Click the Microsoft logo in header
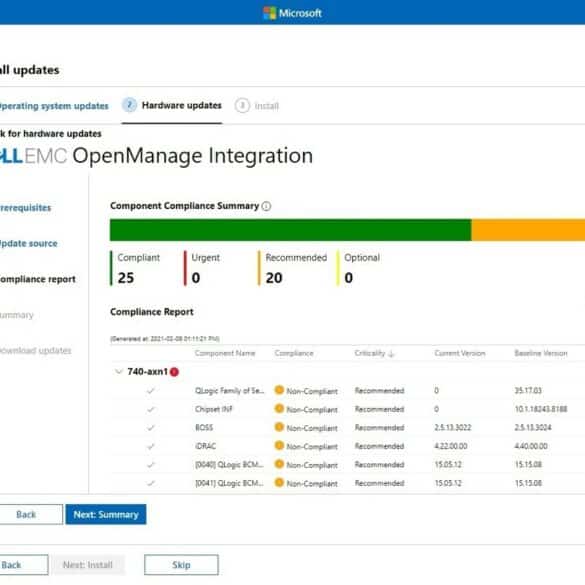Screen dimensions: 585x585 (x=292, y=13)
